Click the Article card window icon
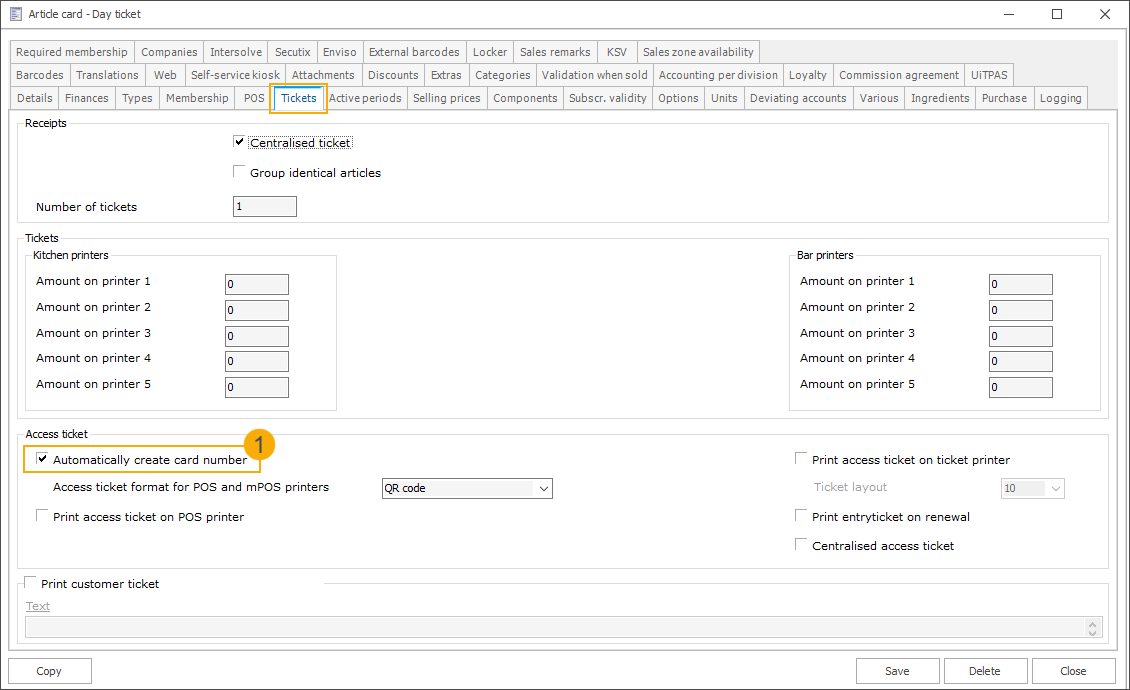The height and width of the screenshot is (690, 1130). point(15,14)
